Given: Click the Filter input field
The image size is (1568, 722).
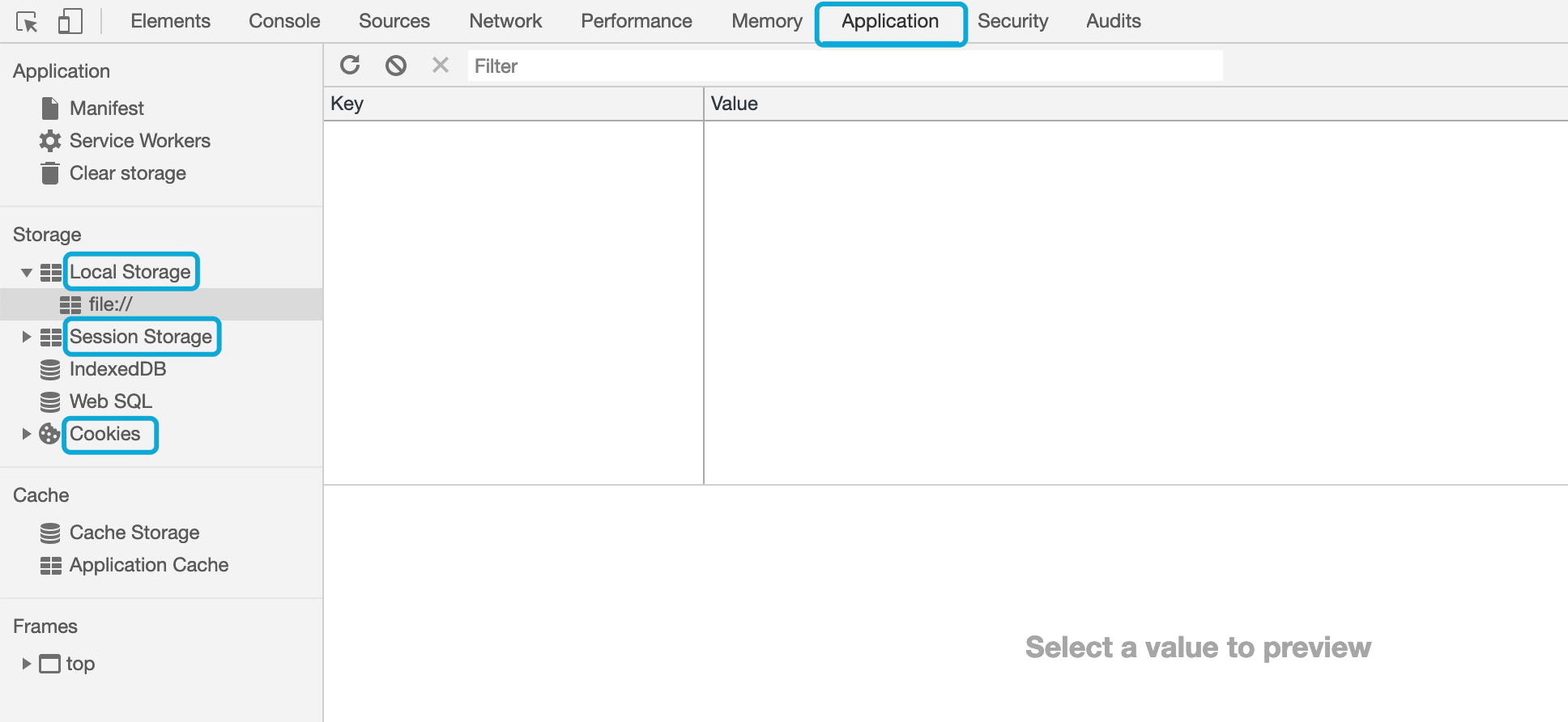Looking at the screenshot, I should [845, 66].
